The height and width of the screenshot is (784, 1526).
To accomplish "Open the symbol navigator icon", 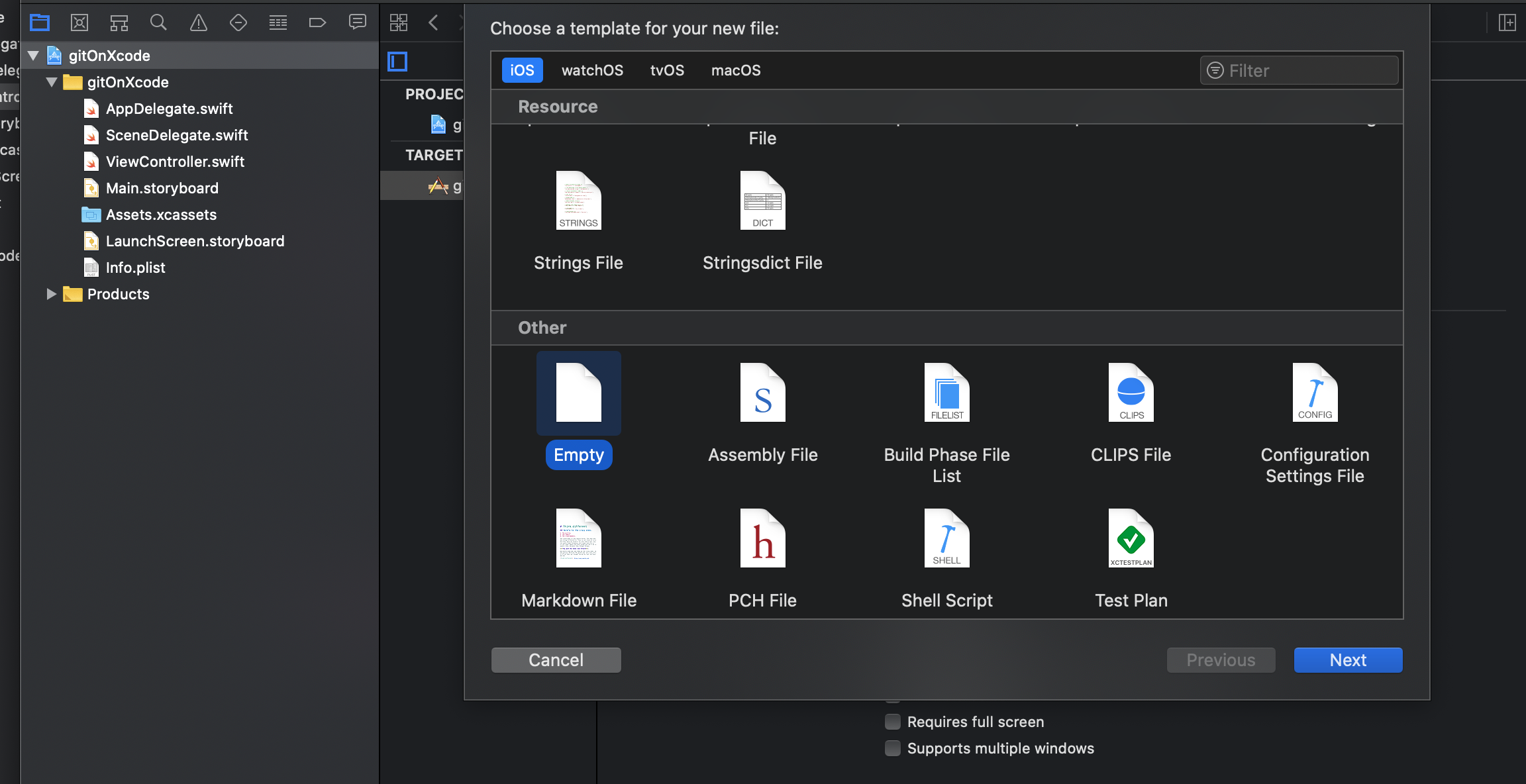I will (119, 23).
